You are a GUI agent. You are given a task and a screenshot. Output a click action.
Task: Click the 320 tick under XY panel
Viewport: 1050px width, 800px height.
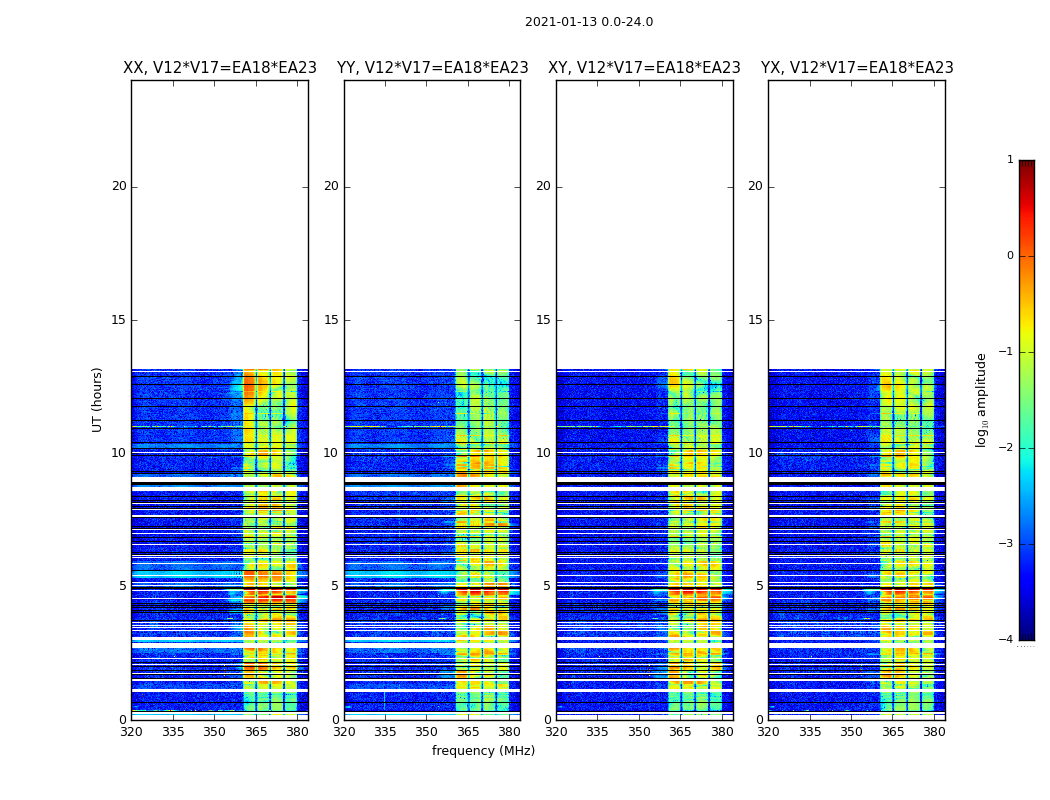coord(557,732)
